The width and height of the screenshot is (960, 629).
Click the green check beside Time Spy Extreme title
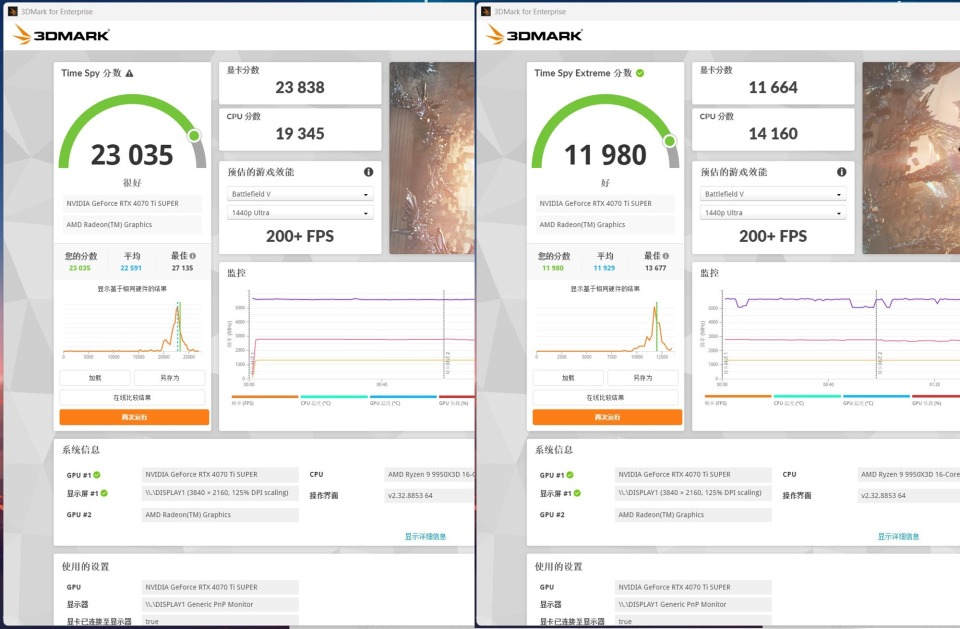(x=640, y=73)
